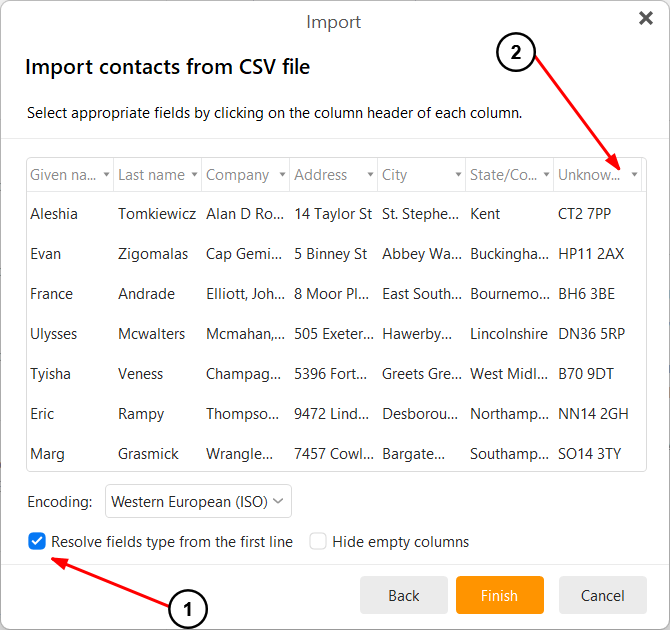670x631 pixels.
Task: Cancel the CSV import
Action: coord(602,595)
